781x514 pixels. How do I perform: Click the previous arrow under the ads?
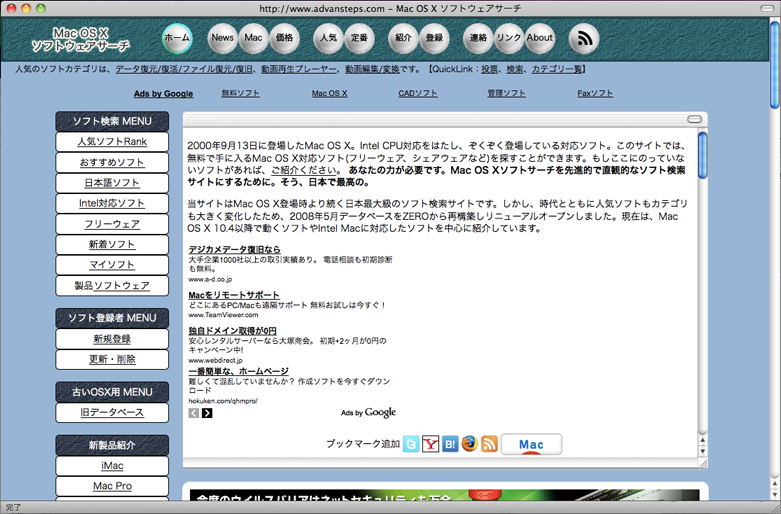click(x=194, y=413)
